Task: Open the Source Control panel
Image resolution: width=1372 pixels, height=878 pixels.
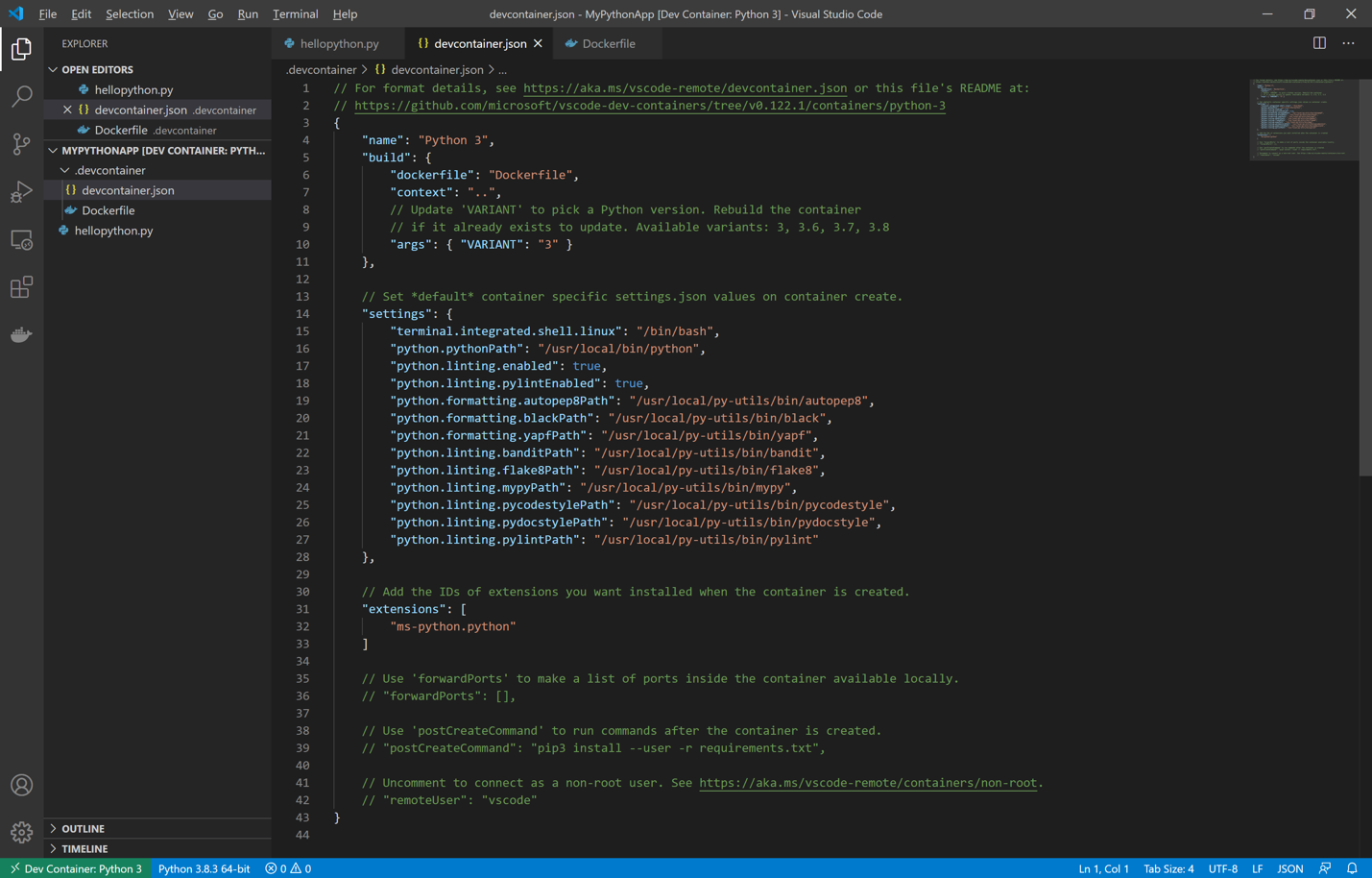Action: [21, 143]
